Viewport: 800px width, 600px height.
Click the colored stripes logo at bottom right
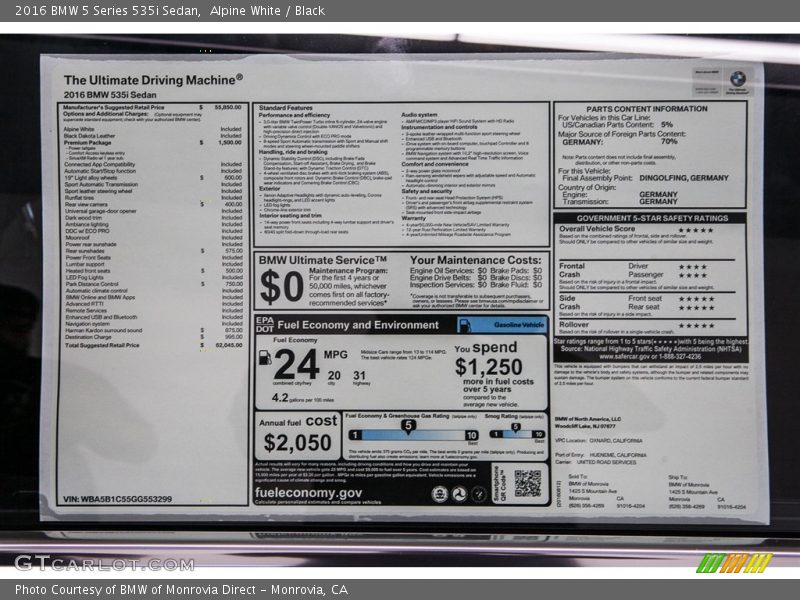click(734, 563)
